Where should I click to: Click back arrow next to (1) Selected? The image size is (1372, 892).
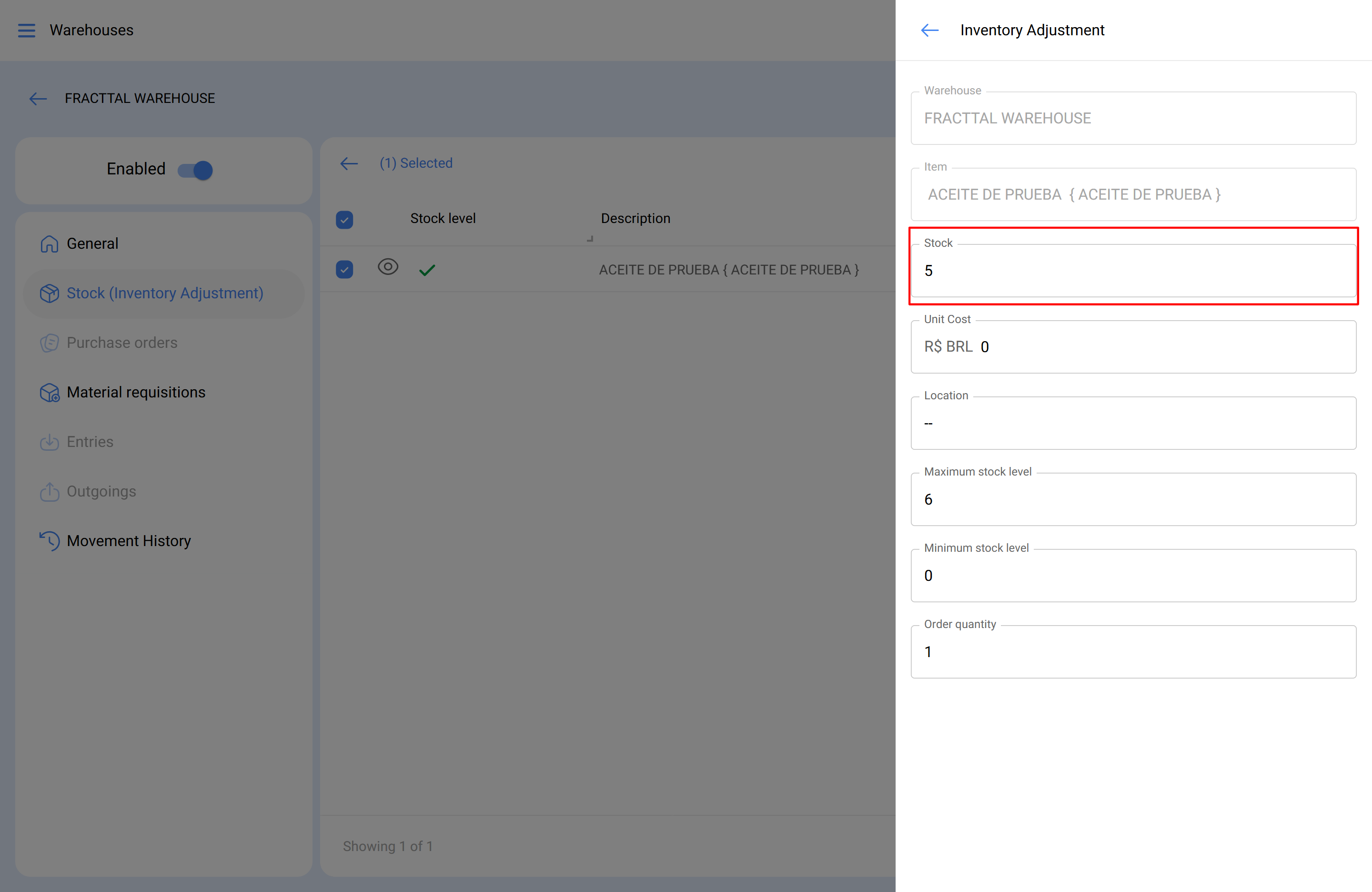click(349, 163)
